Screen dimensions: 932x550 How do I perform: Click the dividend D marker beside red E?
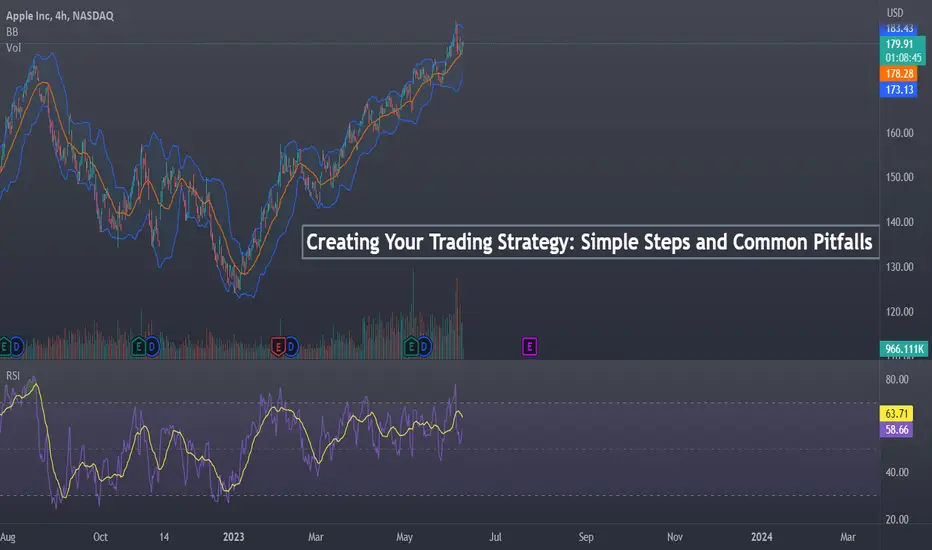[291, 346]
